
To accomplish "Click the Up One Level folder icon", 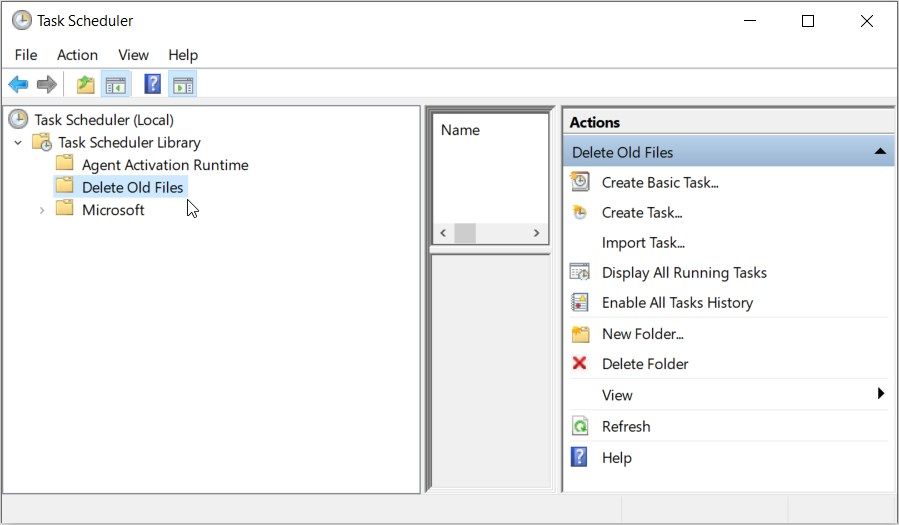I will [86, 85].
